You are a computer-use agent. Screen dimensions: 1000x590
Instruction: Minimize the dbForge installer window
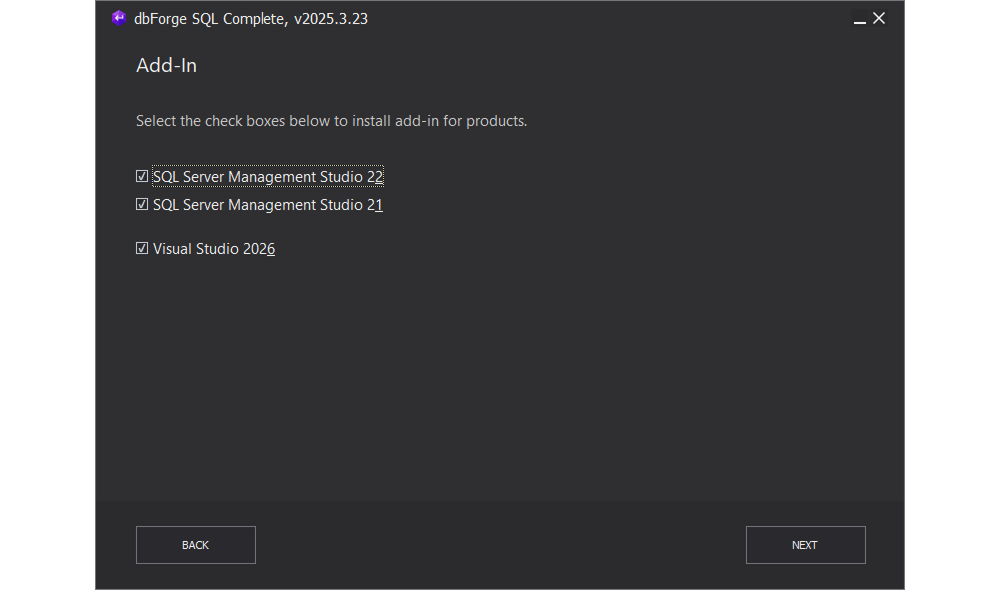point(860,19)
